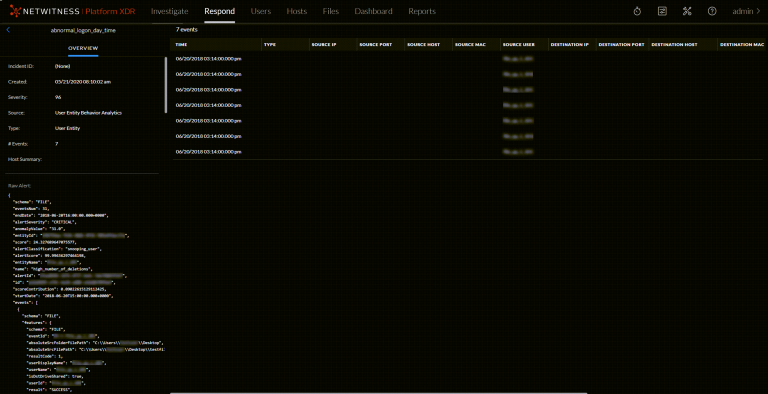Click the DESTINATION IP column header
The image size is (768, 394).
pyautogui.click(x=569, y=45)
